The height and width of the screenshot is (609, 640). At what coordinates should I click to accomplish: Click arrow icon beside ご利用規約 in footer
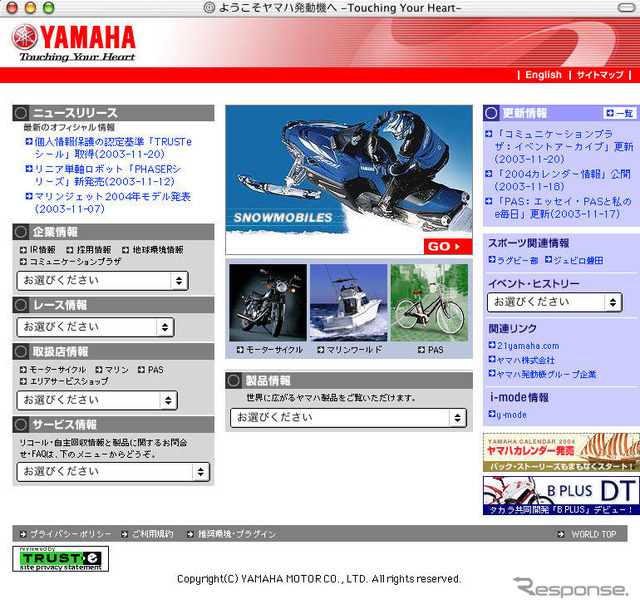pos(125,534)
